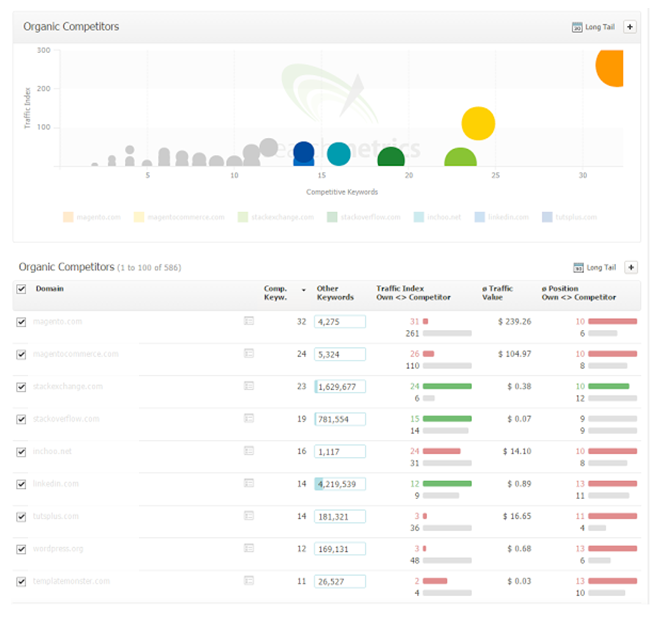
Task: Toggle tutsplus.com legend swatch
Action: coord(547,217)
